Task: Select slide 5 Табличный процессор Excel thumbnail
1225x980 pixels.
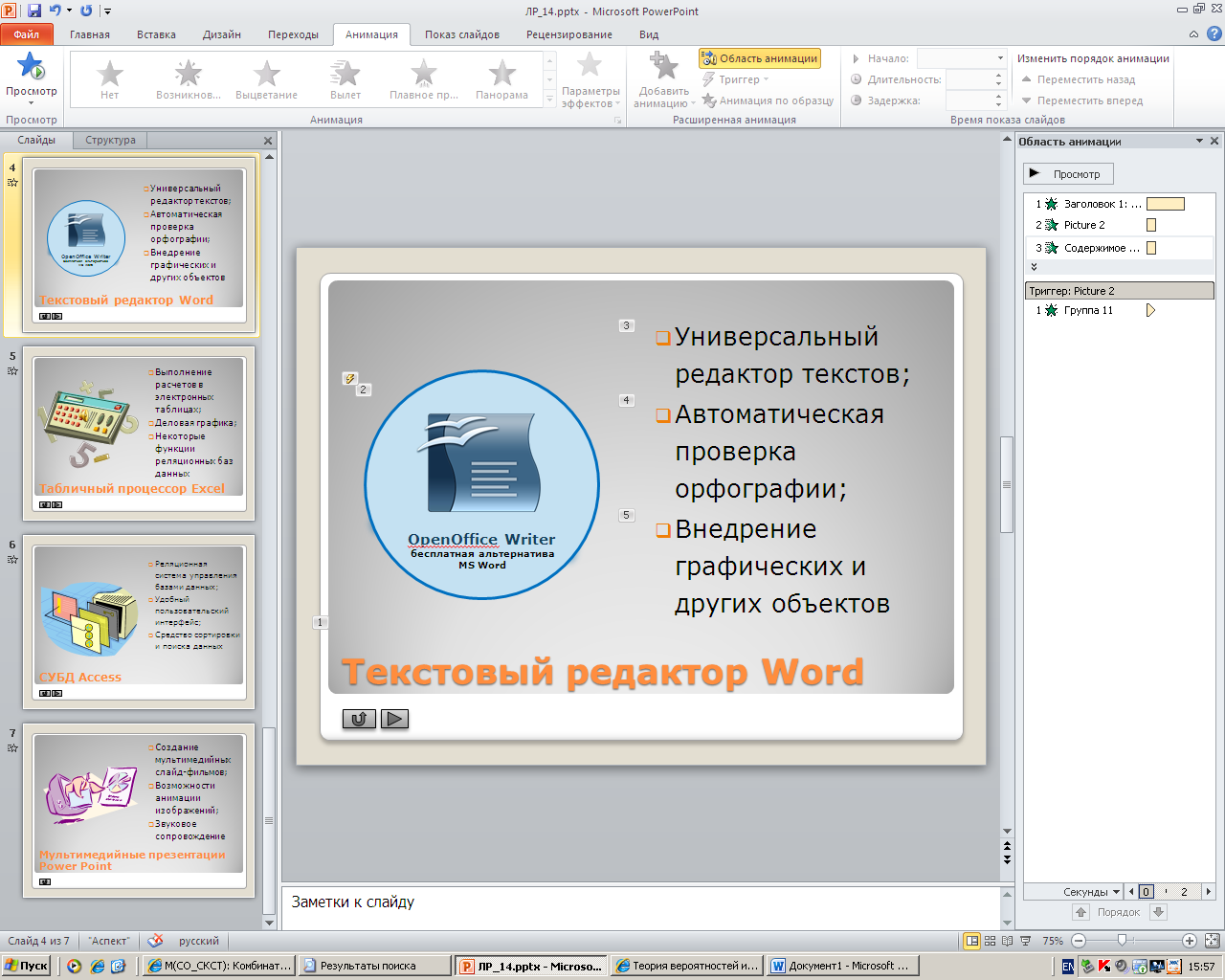Action: [x=139, y=432]
